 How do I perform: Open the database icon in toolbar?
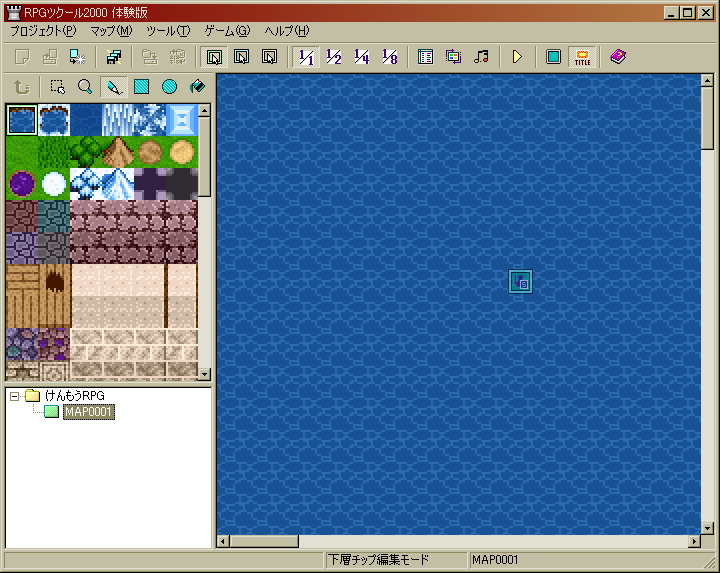[425, 57]
